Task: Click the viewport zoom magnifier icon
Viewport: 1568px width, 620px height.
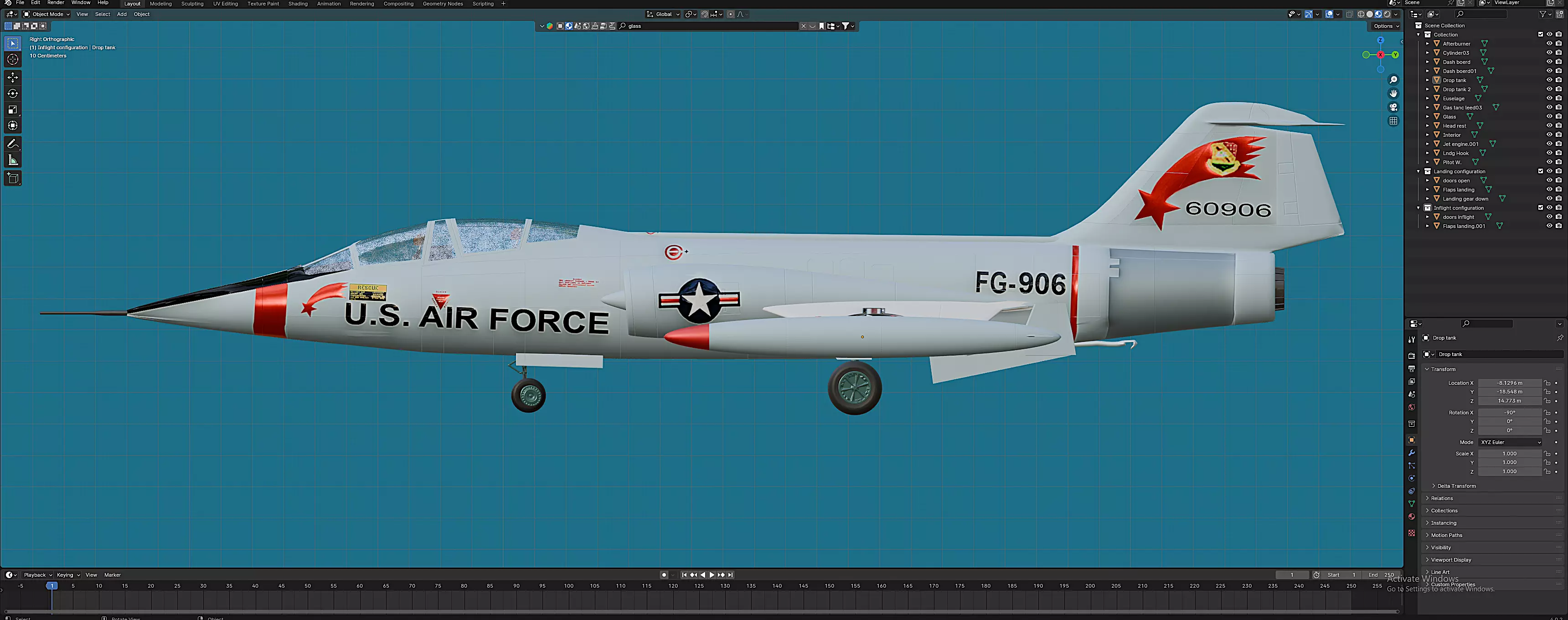Action: [x=1393, y=80]
